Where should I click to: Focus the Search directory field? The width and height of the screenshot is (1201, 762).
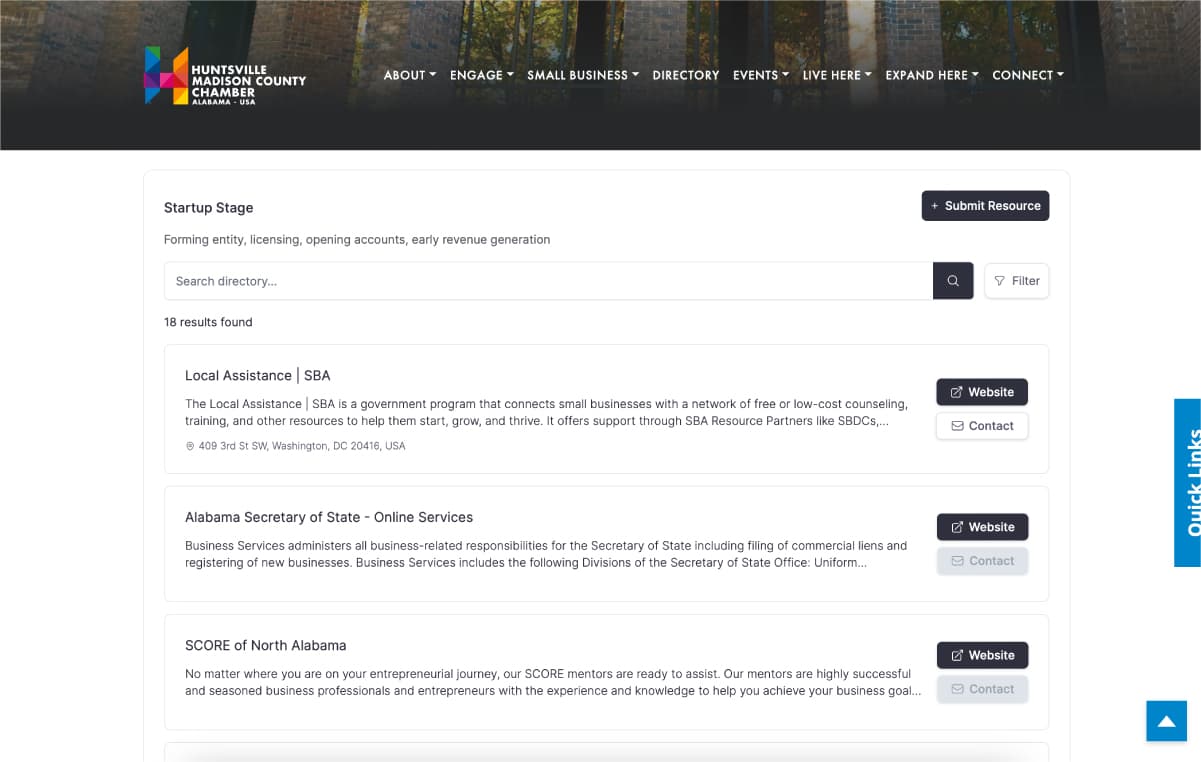pos(548,281)
